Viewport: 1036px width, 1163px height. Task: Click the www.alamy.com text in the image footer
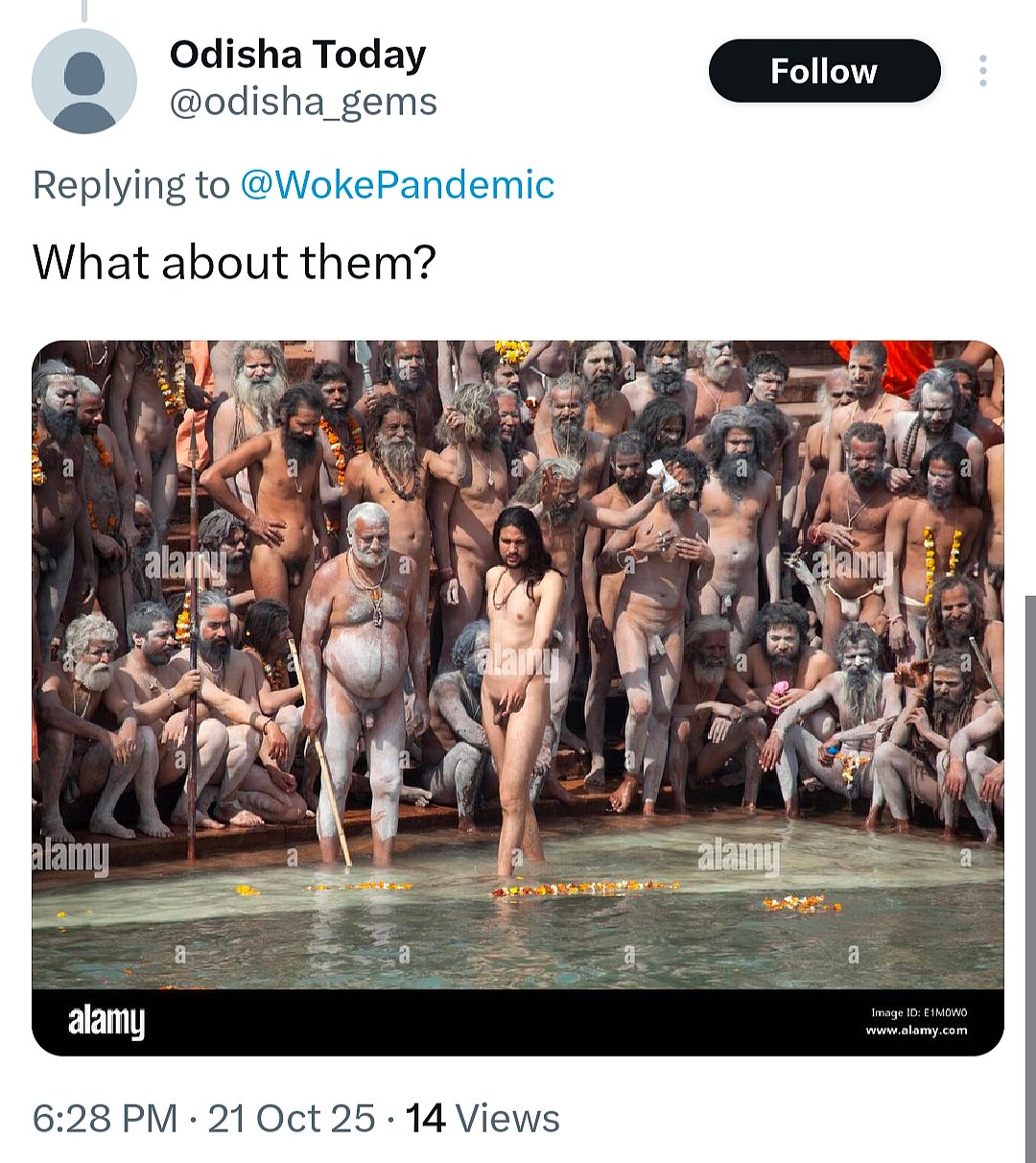(916, 1031)
